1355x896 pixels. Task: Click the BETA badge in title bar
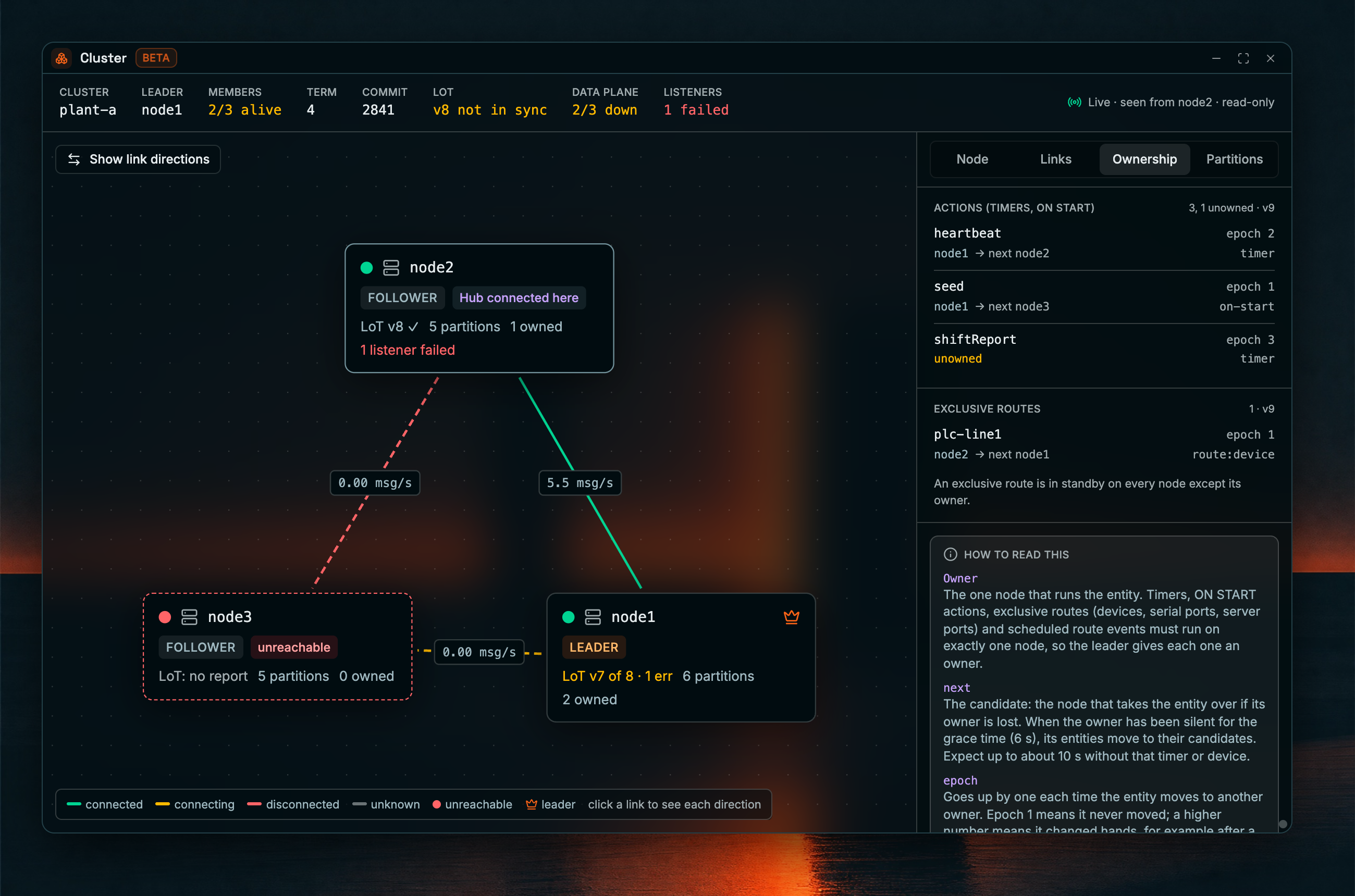156,58
